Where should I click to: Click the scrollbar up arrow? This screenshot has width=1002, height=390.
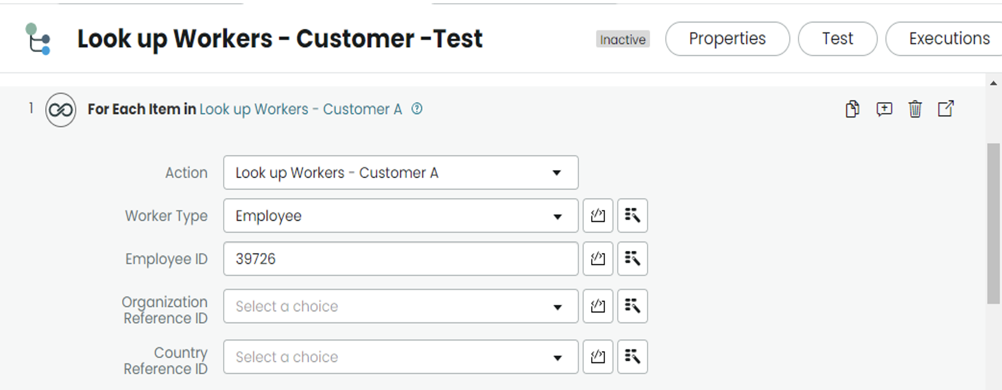994,83
